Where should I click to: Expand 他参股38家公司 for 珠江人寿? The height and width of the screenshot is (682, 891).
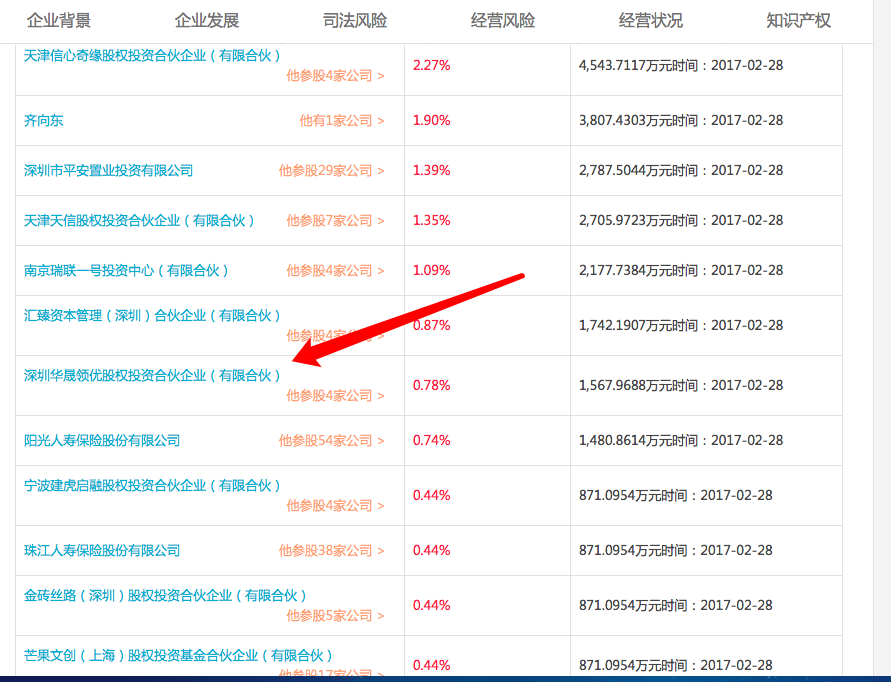(331, 550)
